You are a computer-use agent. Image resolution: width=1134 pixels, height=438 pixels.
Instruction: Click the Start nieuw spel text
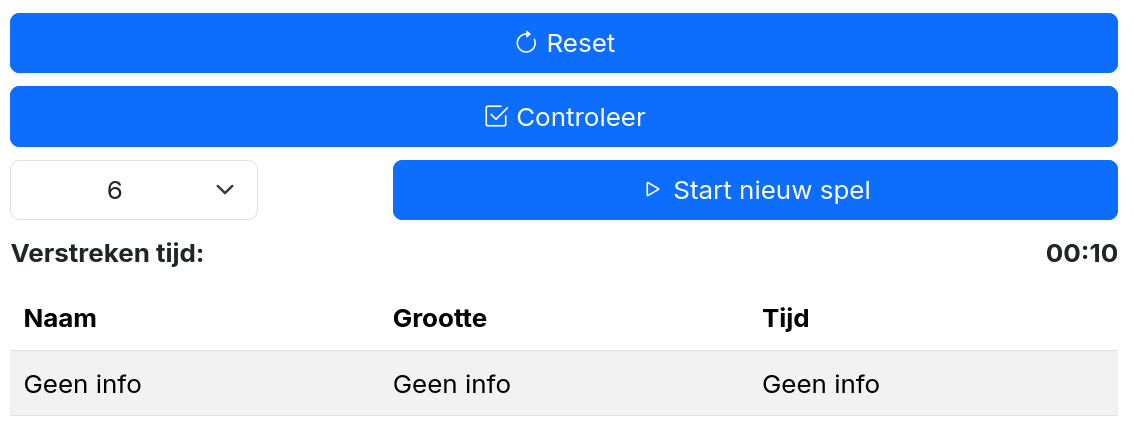point(772,190)
